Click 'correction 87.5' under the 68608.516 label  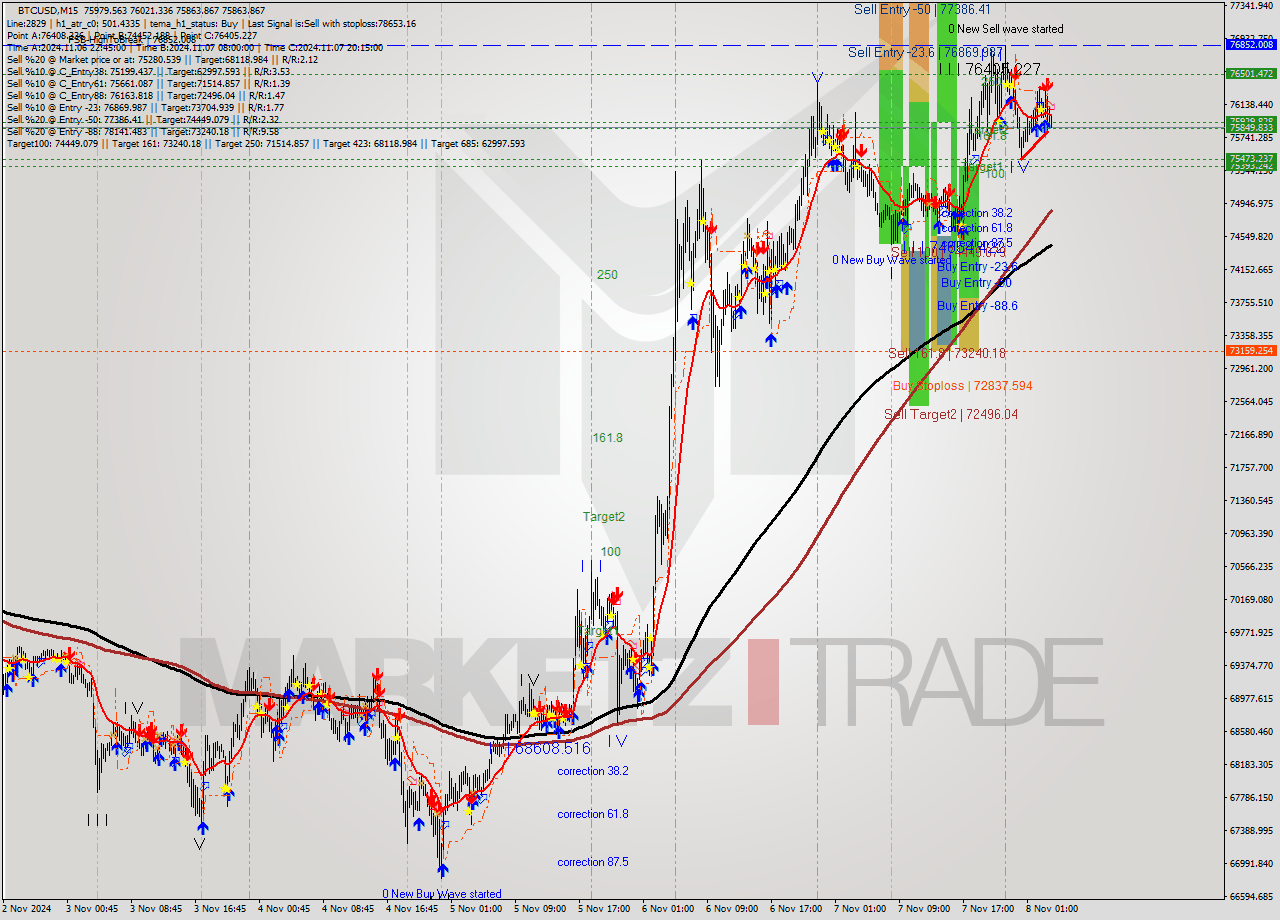pyautogui.click(x=593, y=862)
